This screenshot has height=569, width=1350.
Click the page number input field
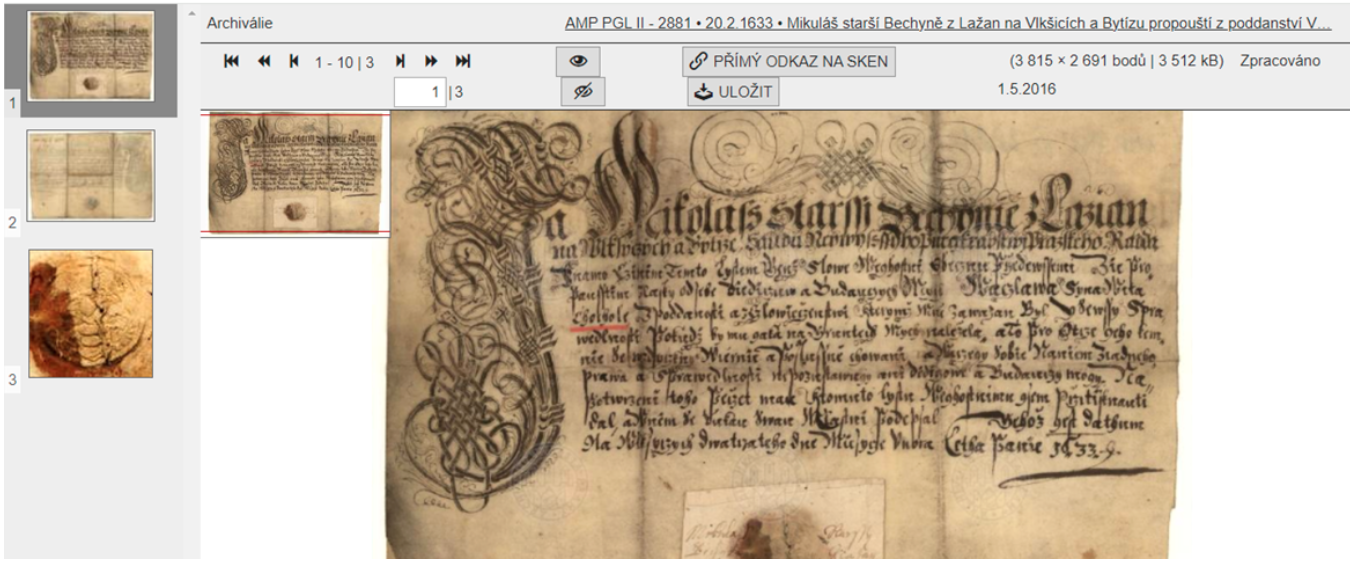click(x=419, y=92)
